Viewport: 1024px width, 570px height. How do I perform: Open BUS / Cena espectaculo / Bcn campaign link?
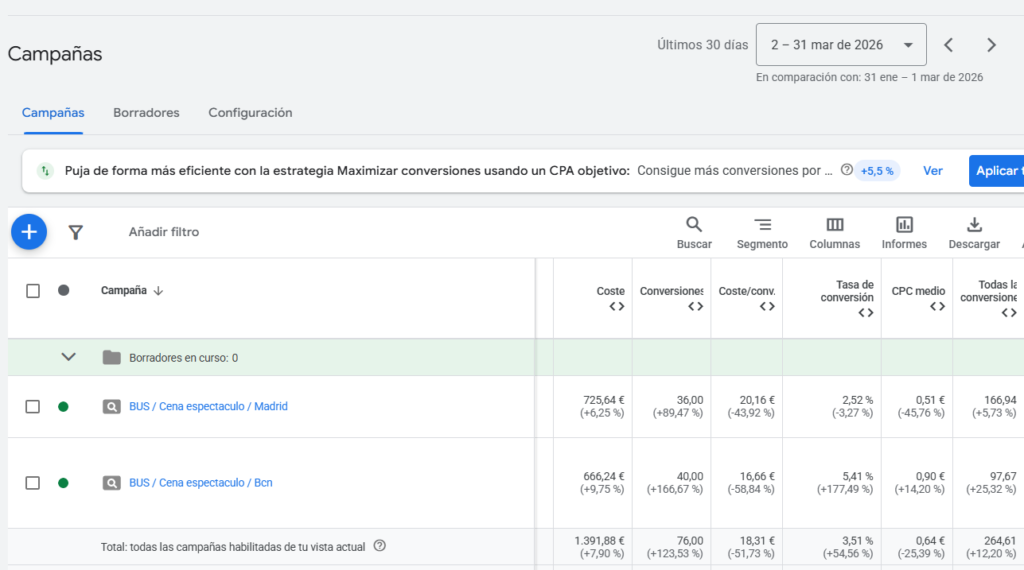click(200, 483)
